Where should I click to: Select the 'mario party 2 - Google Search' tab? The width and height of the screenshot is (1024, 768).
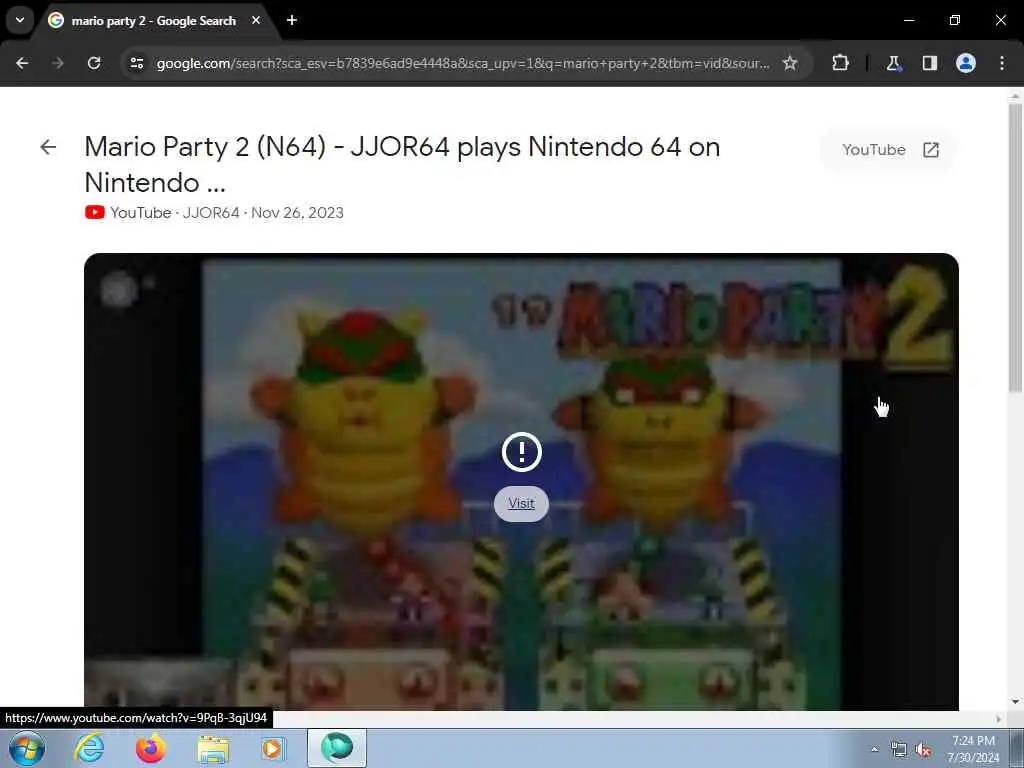pos(153,21)
